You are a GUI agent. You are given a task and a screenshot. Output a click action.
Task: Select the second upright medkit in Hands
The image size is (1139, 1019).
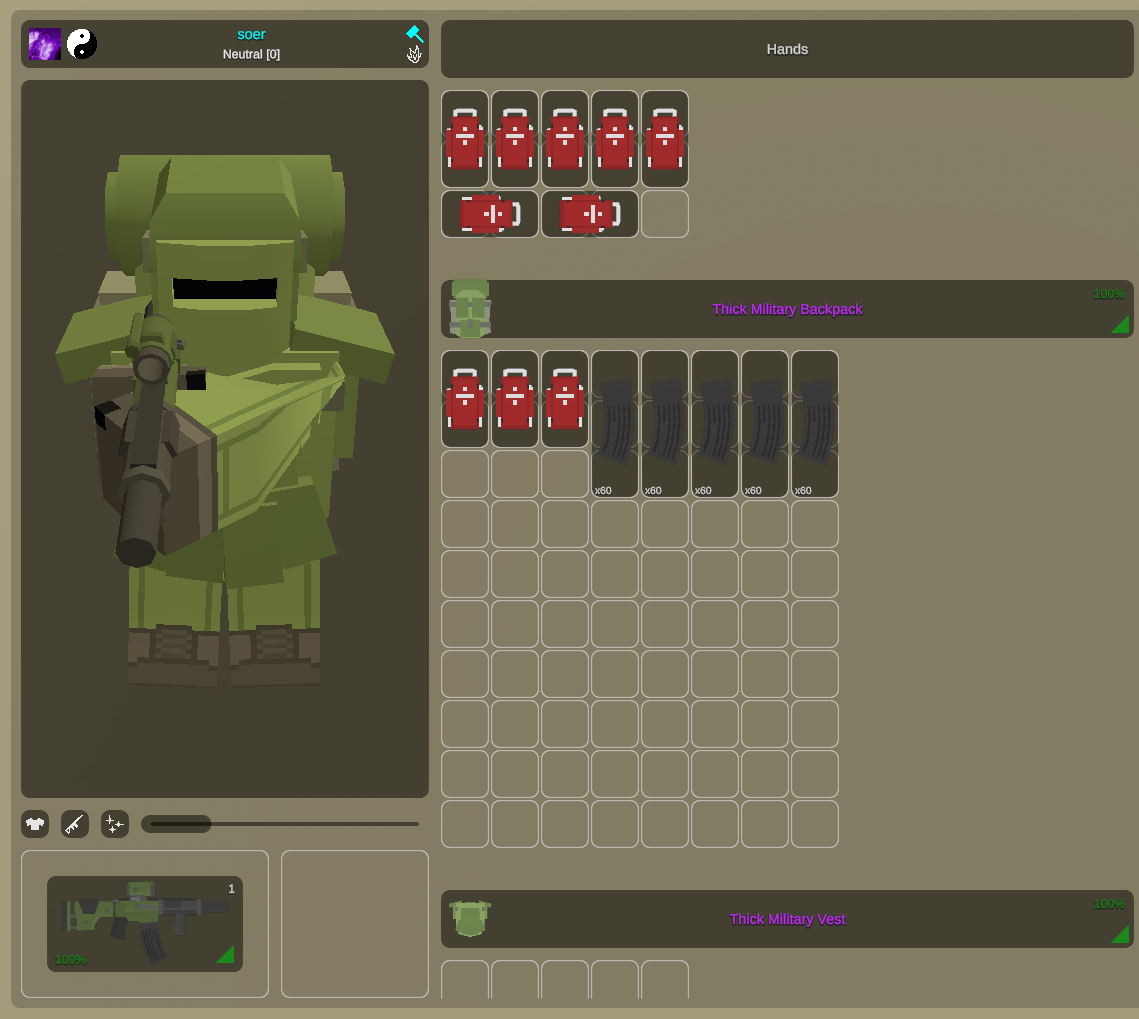click(515, 139)
